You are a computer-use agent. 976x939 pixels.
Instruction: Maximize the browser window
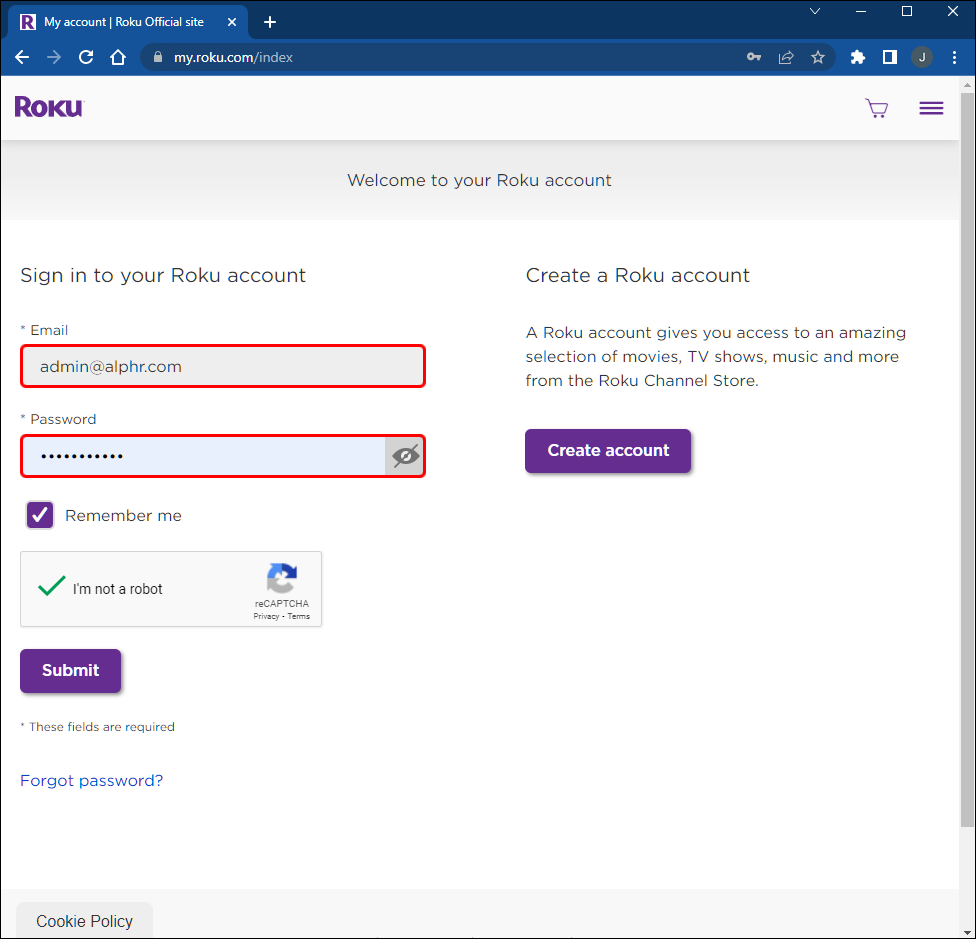[907, 11]
